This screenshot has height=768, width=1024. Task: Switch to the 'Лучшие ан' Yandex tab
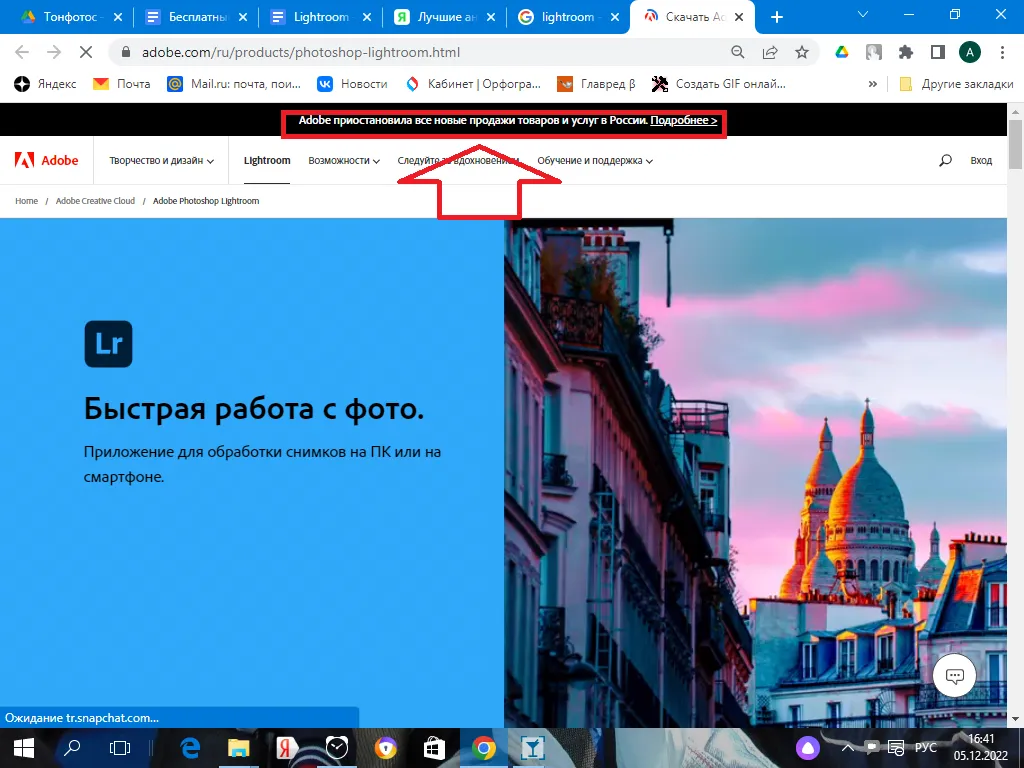446,17
